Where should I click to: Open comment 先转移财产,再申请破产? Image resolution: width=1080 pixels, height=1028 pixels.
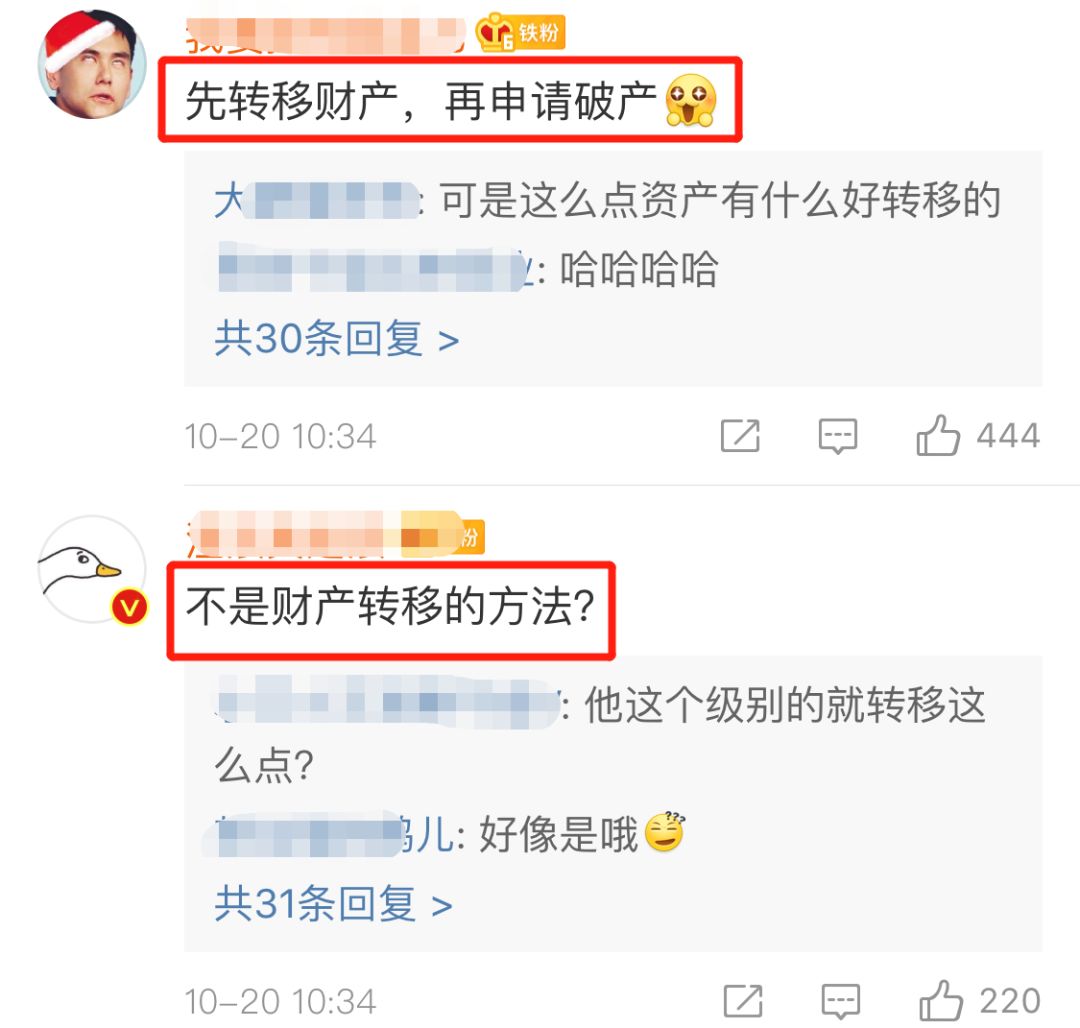[450, 101]
